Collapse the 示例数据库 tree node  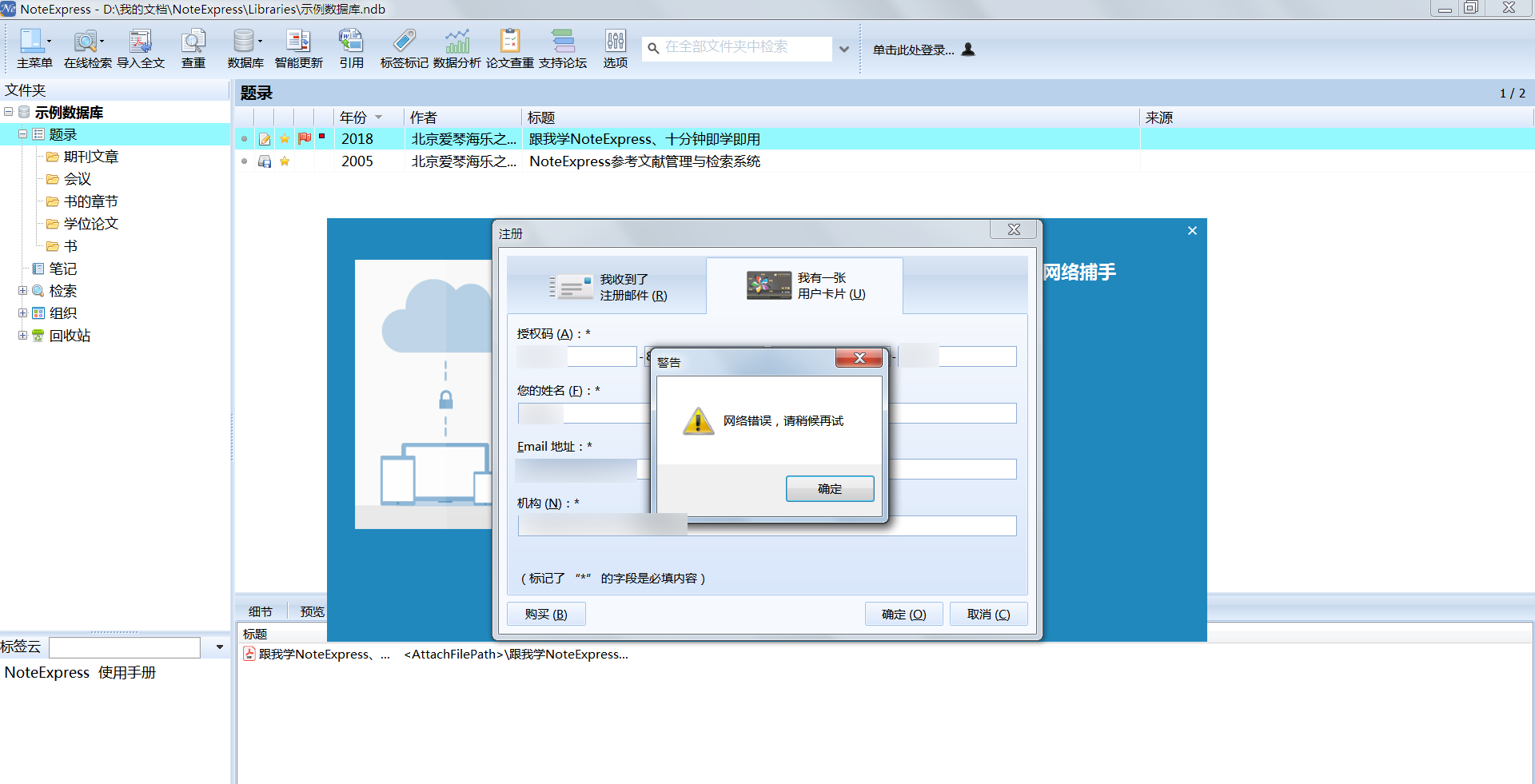(x=9, y=112)
